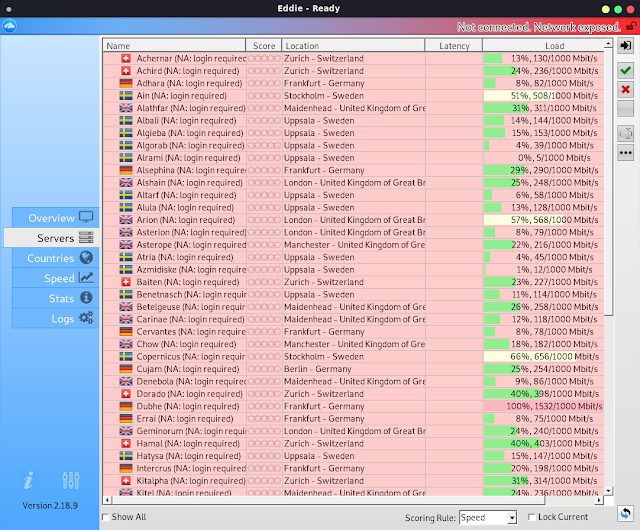Click the Swedish flag on Atria row

tap(126, 257)
